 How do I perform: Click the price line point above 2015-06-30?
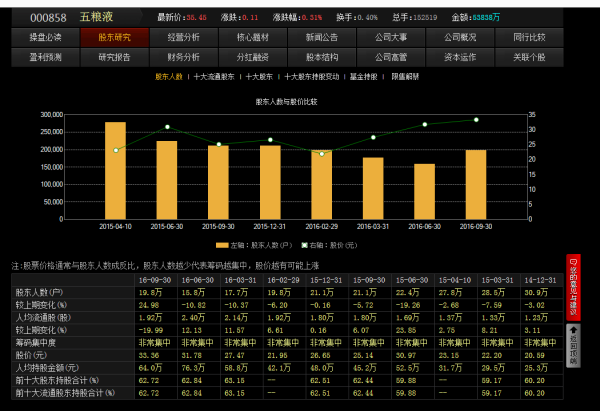167,127
